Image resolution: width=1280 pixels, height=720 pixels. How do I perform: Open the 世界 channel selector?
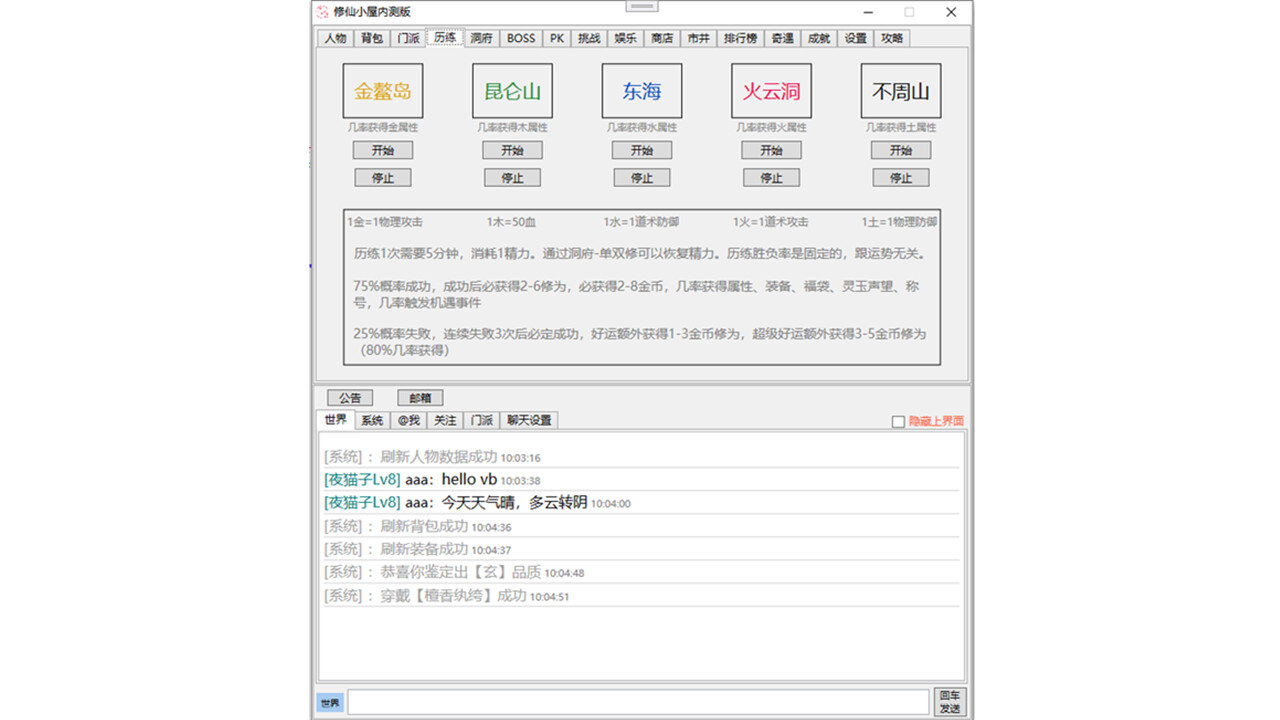pyautogui.click(x=330, y=703)
